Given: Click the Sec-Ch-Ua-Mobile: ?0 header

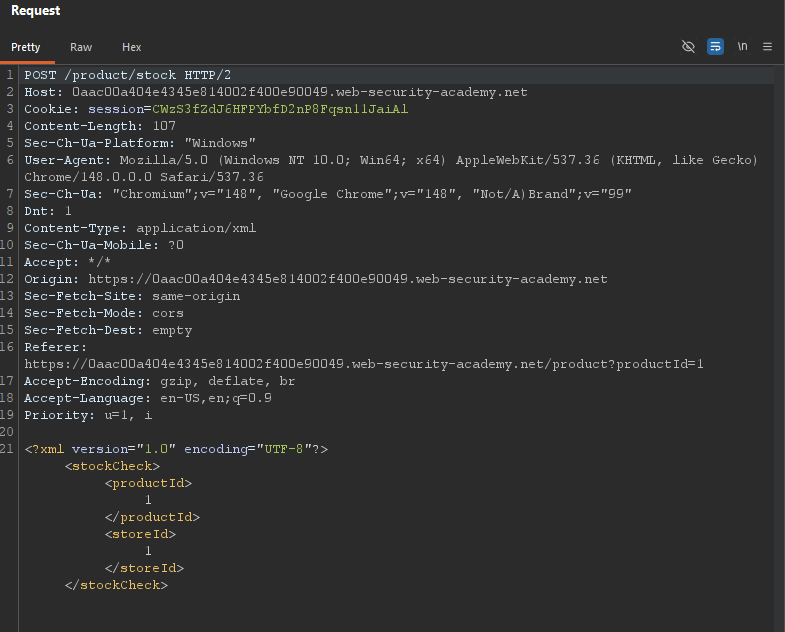Looking at the screenshot, I should coord(104,245).
